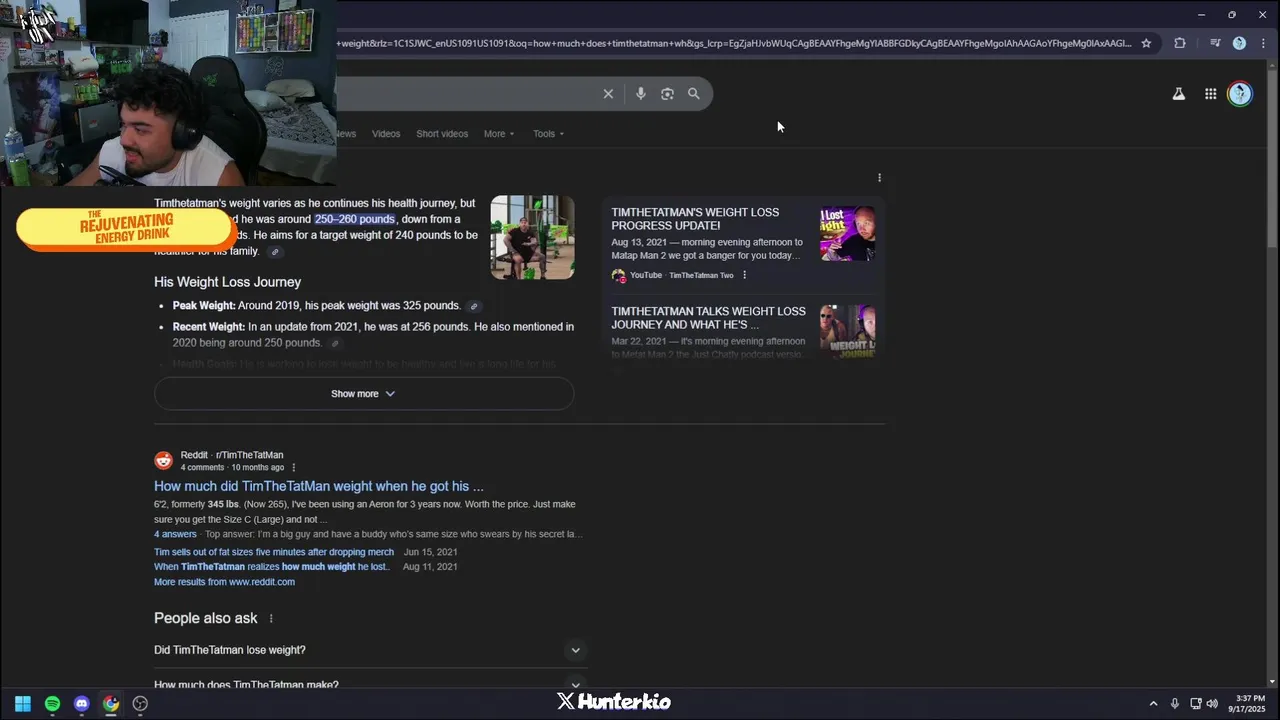
Task: Click 'His Weight Loss Journey' heading
Action: (x=227, y=283)
